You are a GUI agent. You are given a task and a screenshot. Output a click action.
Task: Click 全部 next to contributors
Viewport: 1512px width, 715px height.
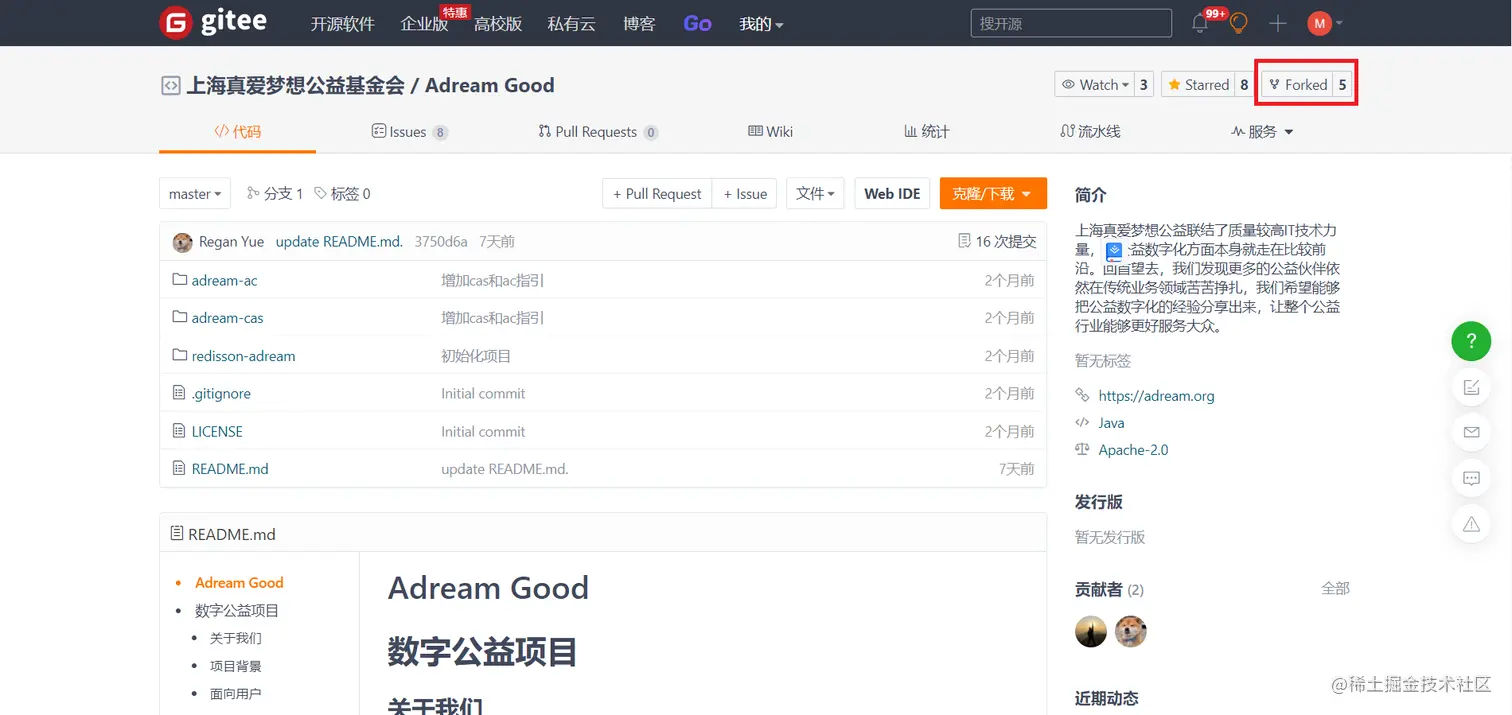1335,588
